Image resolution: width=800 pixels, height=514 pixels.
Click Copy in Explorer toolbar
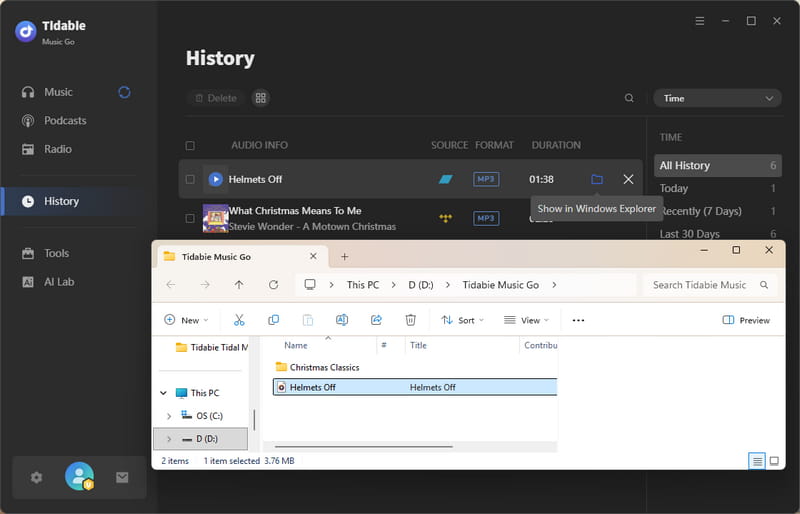(273, 320)
